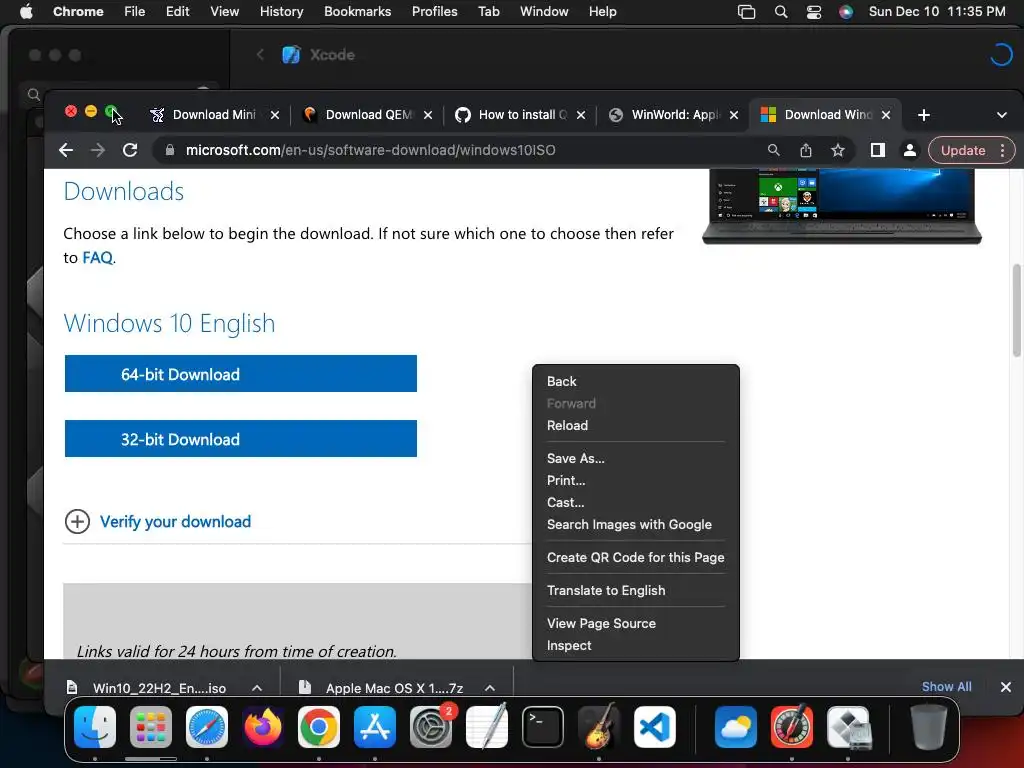Click the Chrome icon in the Dock
This screenshot has height=768, width=1024.
pos(319,726)
